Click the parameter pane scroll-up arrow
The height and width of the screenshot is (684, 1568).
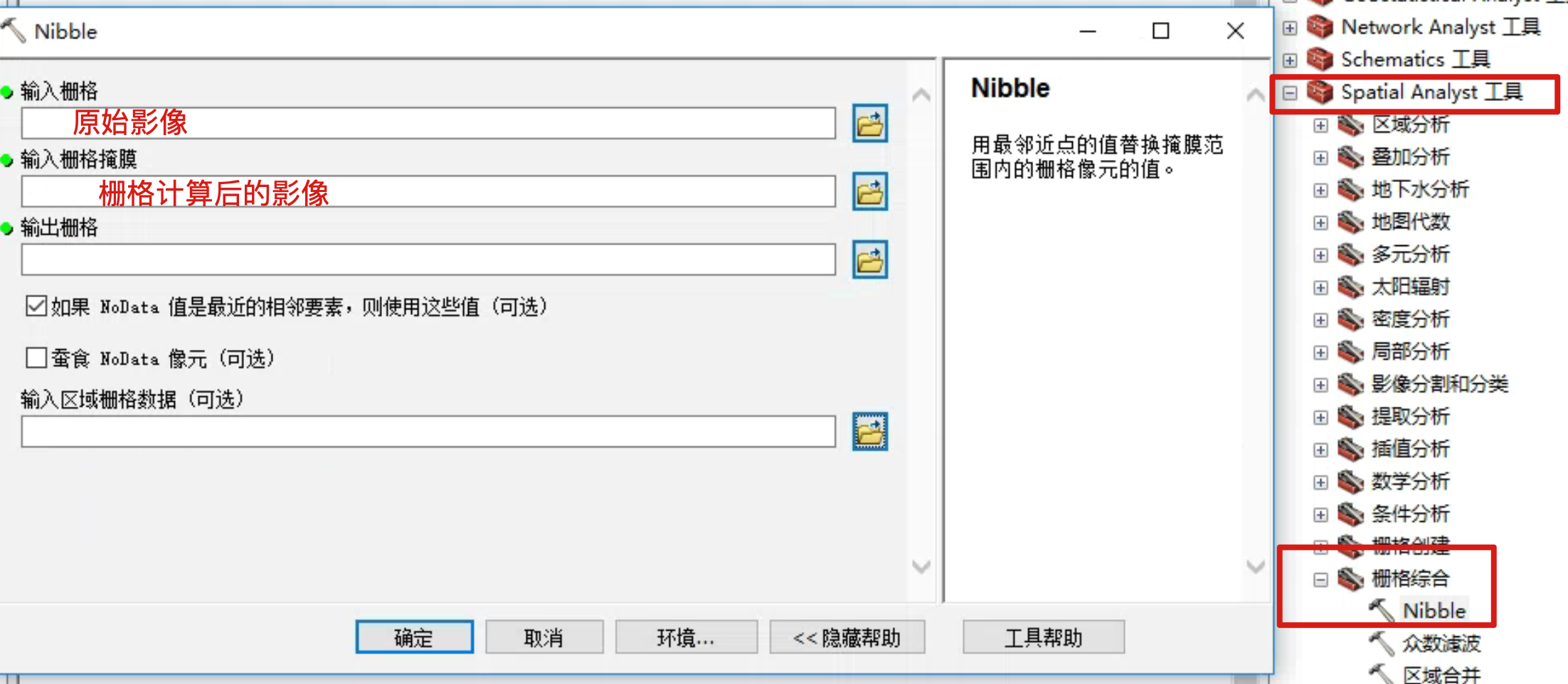921,95
